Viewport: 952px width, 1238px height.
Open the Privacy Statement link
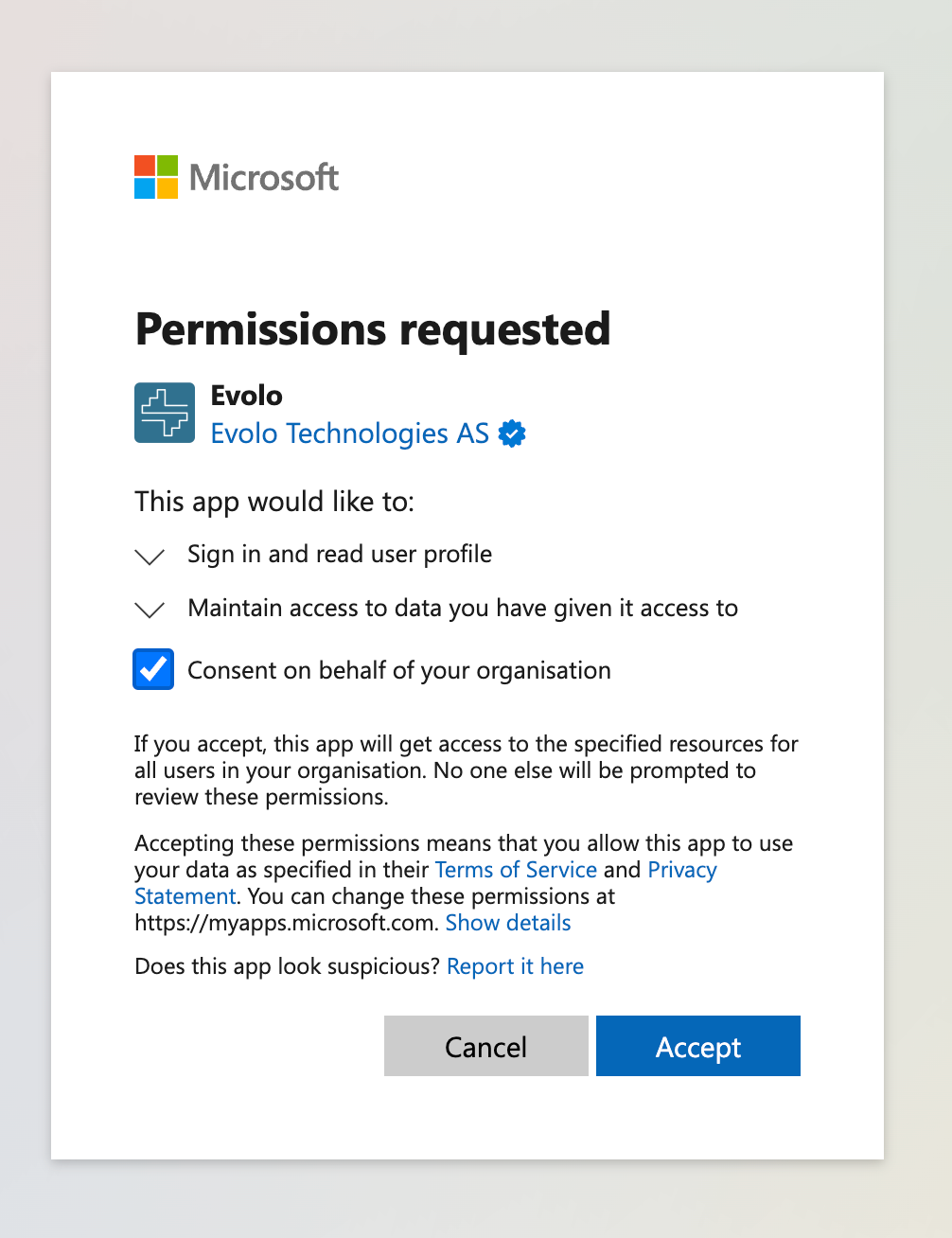pos(681,870)
